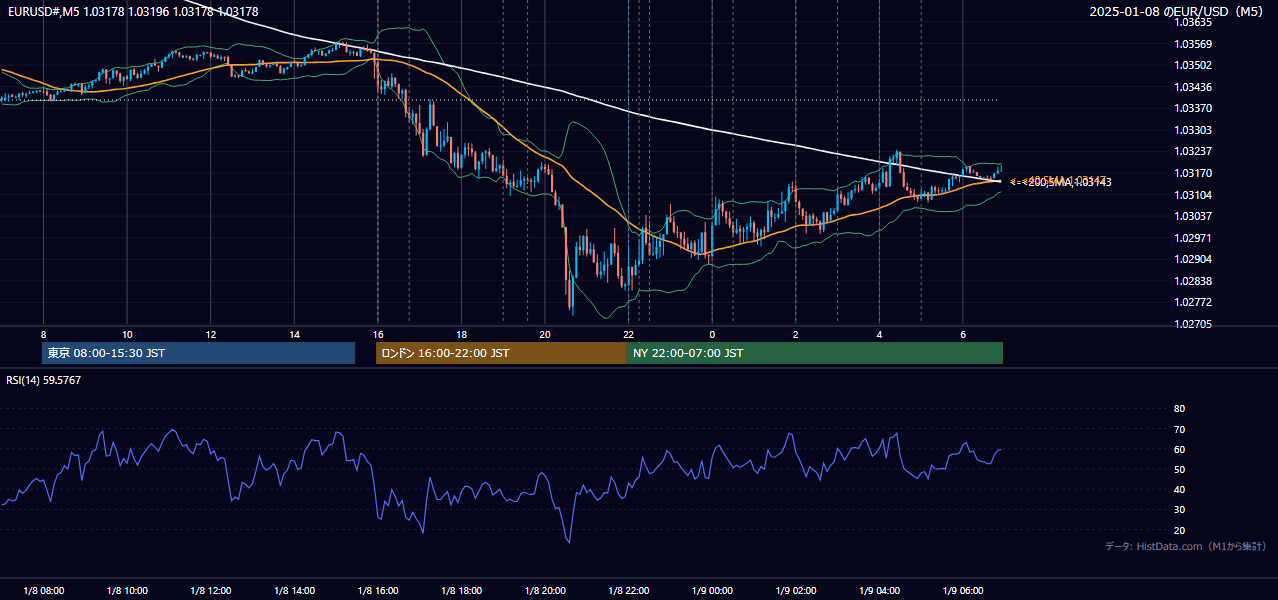1278x600 pixels.
Task: Click the 1/8 14:00 time label
Action: [294, 590]
